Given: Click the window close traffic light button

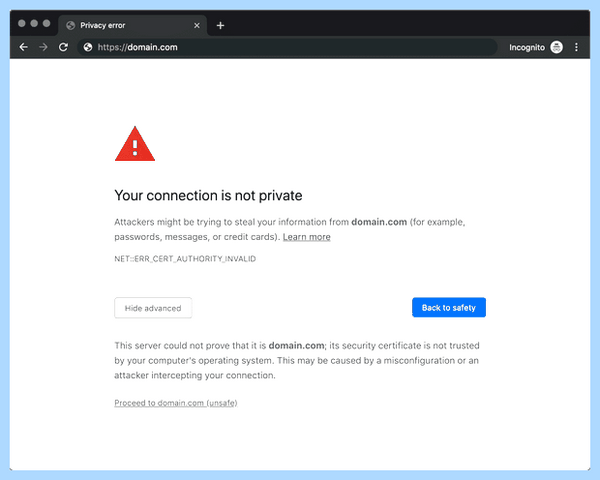Looking at the screenshot, I should tap(22, 23).
